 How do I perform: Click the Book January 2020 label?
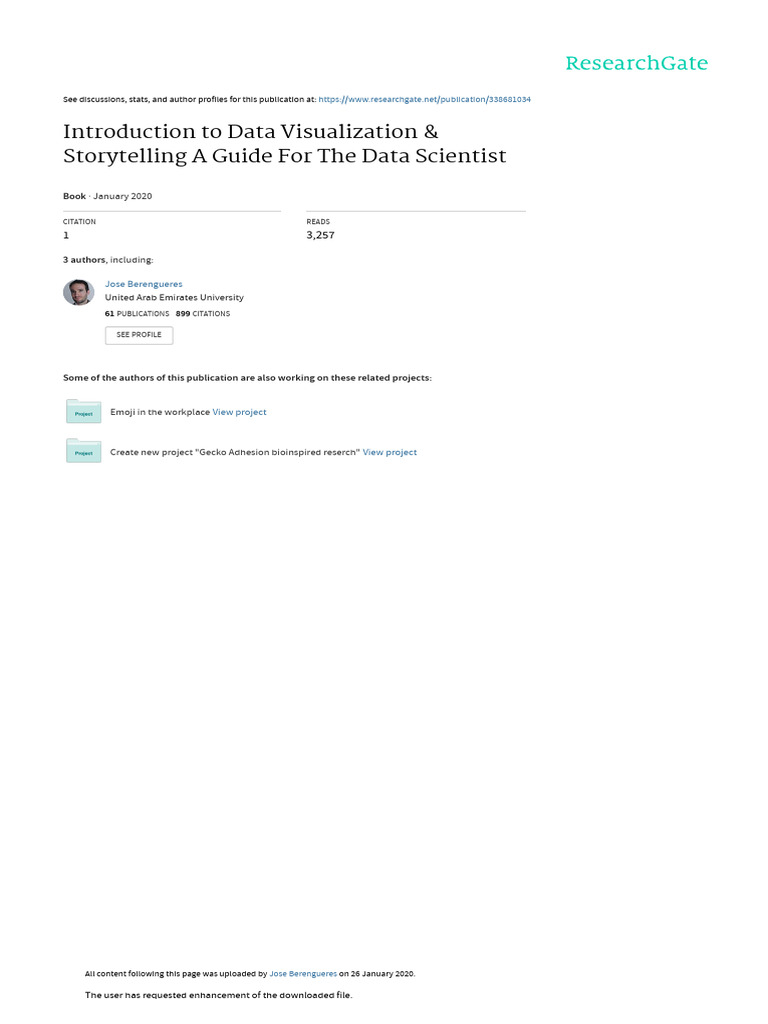click(107, 196)
